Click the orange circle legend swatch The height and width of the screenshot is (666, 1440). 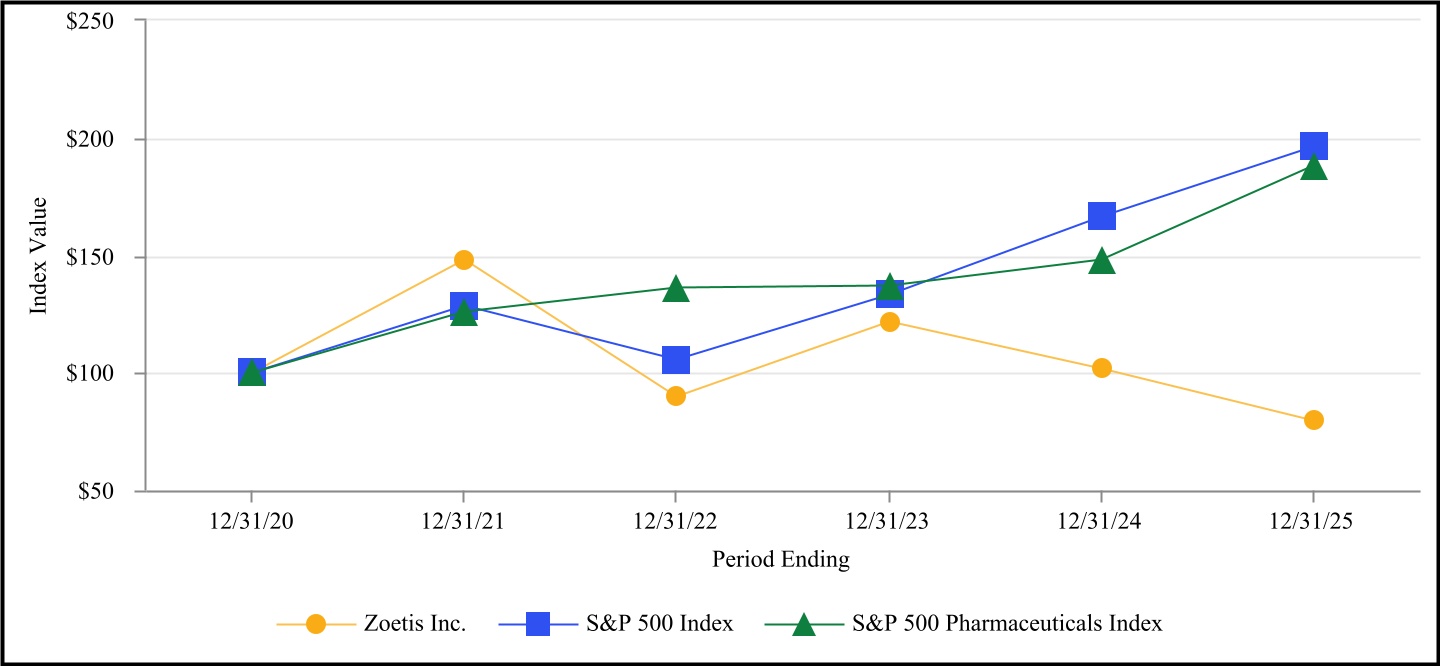pyautogui.click(x=316, y=623)
